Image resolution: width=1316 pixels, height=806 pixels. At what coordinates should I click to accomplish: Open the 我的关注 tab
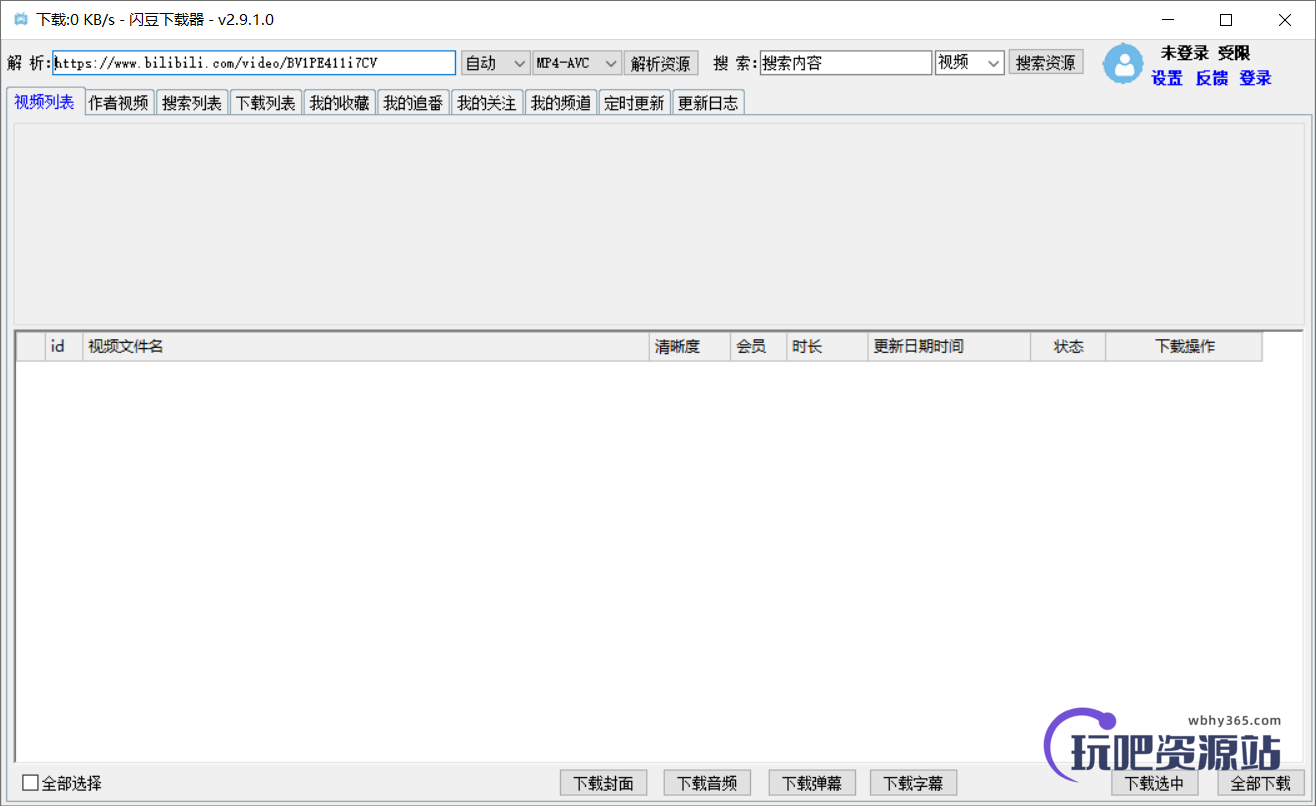click(486, 103)
